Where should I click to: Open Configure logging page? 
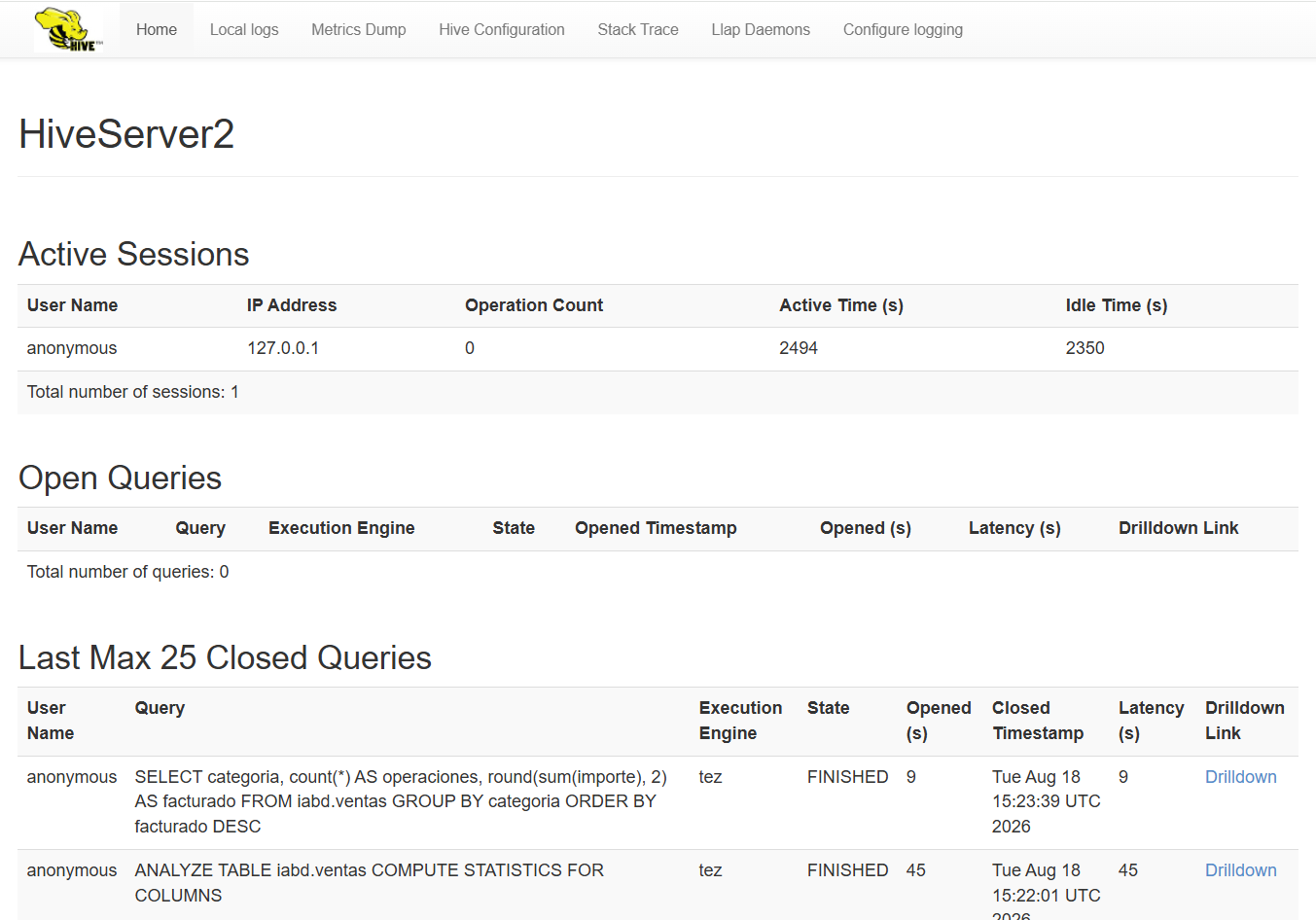click(903, 29)
